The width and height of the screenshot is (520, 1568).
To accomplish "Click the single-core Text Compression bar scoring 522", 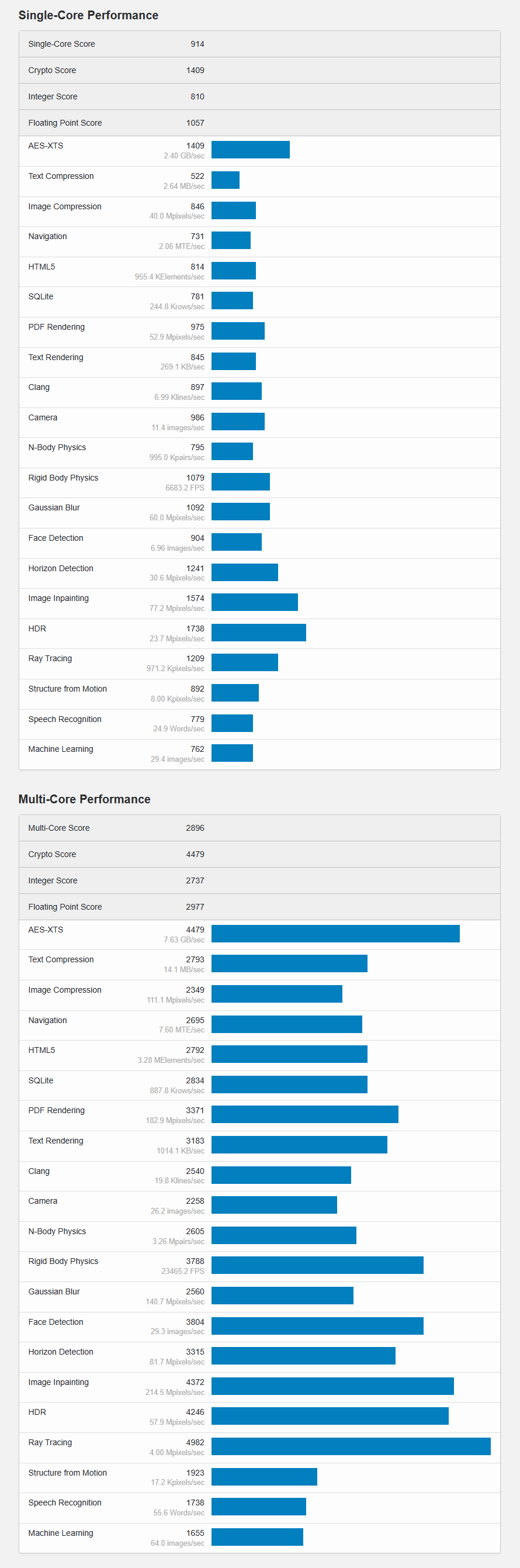I will (225, 180).
